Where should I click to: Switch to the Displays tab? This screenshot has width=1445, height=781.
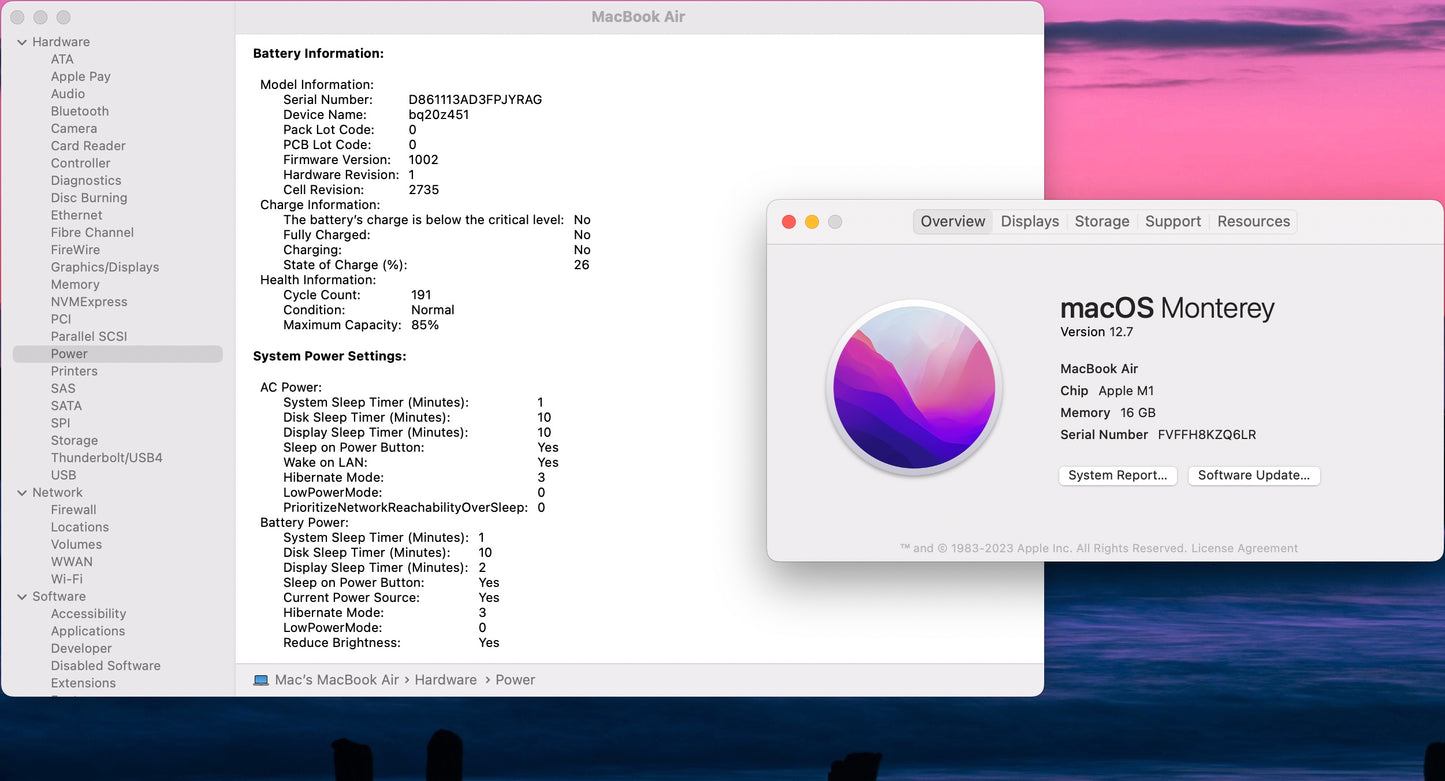coord(1030,222)
